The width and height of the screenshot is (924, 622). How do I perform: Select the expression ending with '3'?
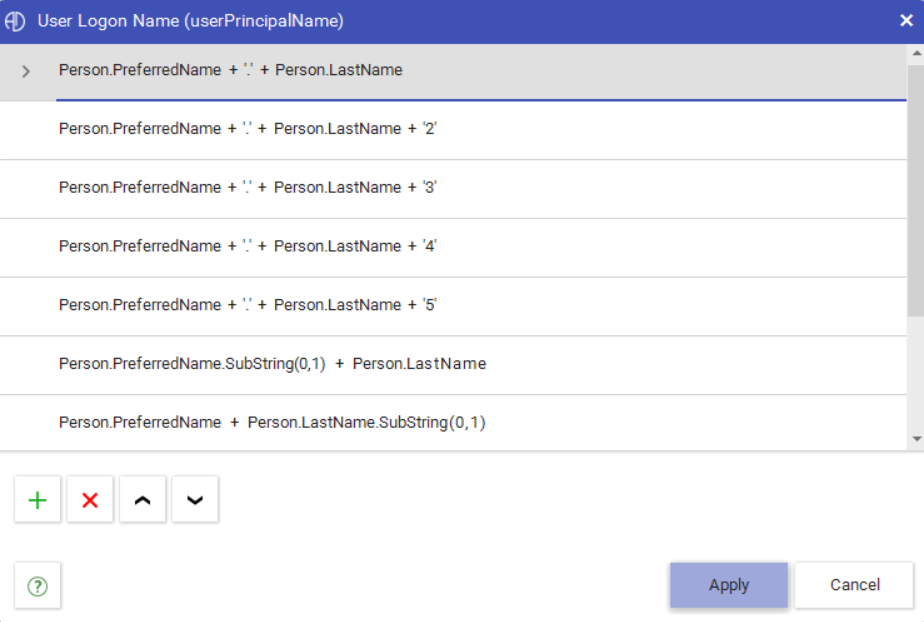pyautogui.click(x=248, y=188)
